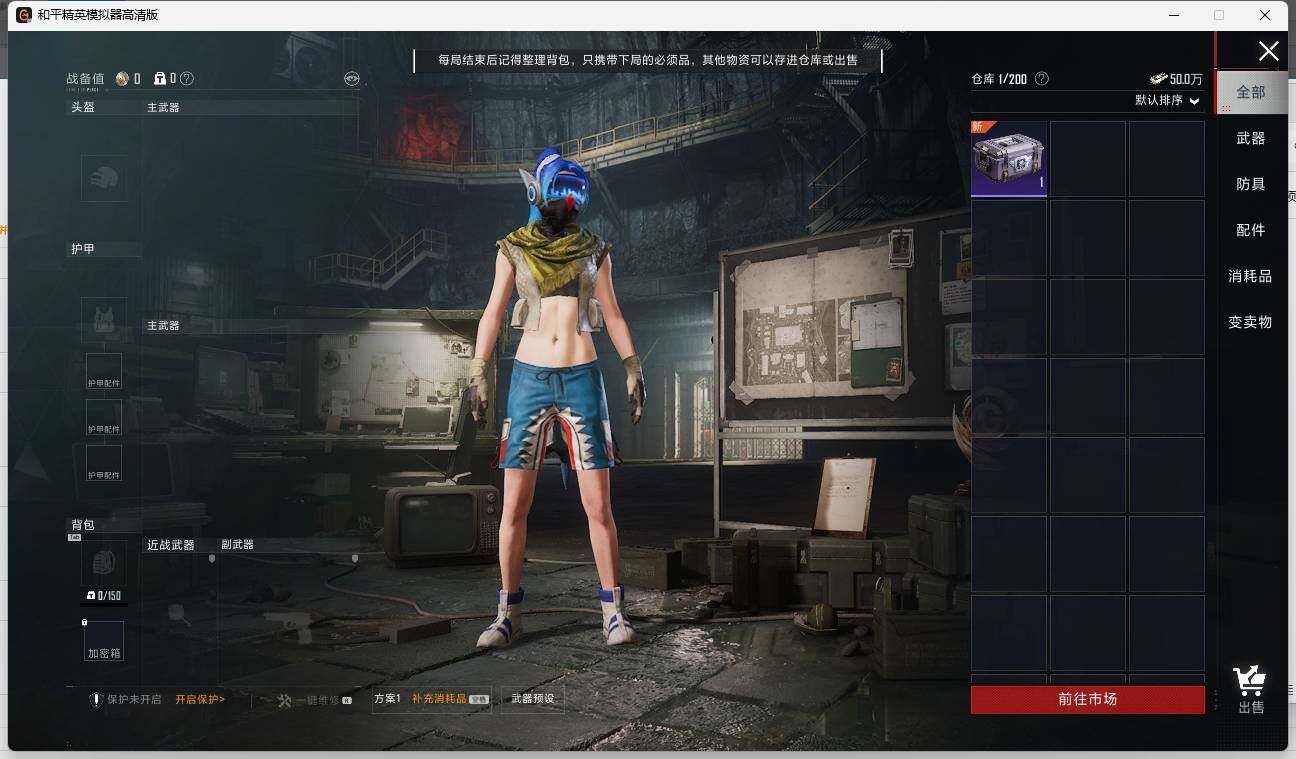Toggle the eye visibility icon near 战备值
The width and height of the screenshot is (1296, 759).
tap(351, 78)
